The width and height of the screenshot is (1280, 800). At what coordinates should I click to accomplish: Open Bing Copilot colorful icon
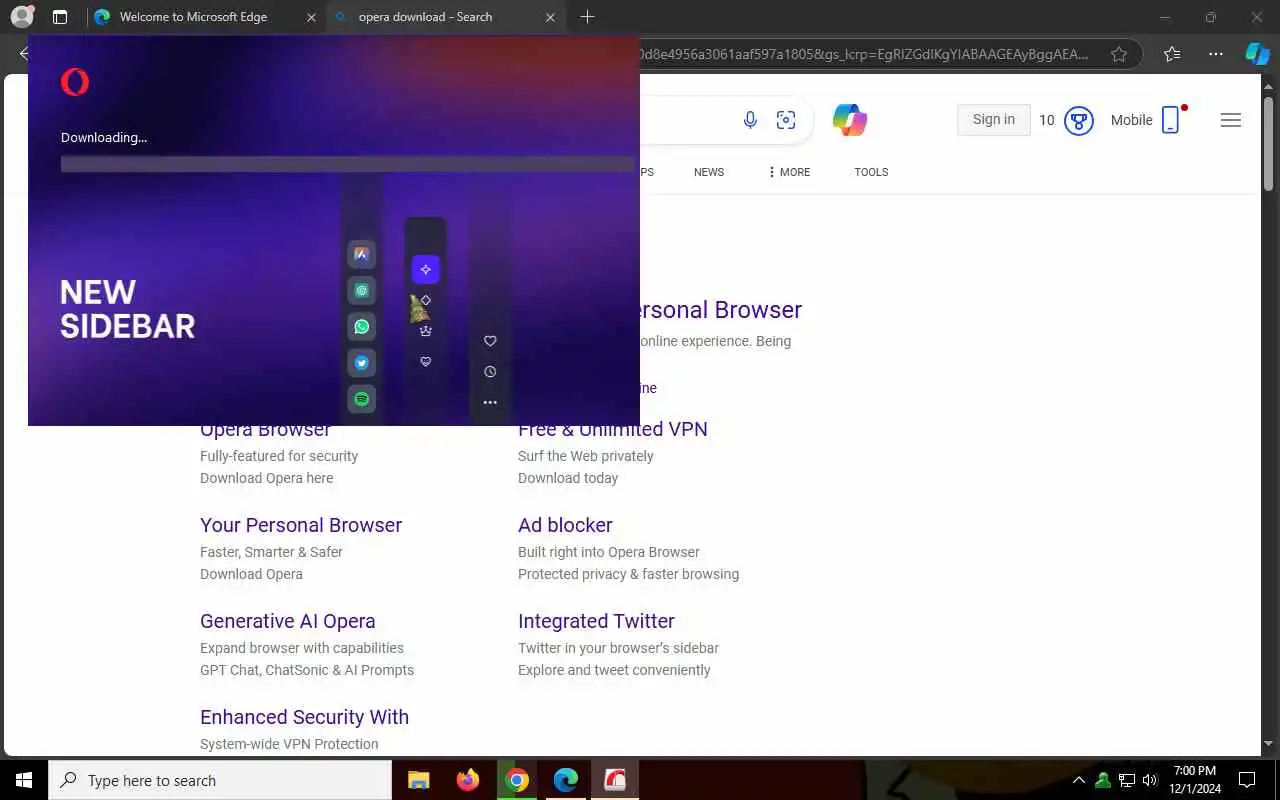[850, 120]
